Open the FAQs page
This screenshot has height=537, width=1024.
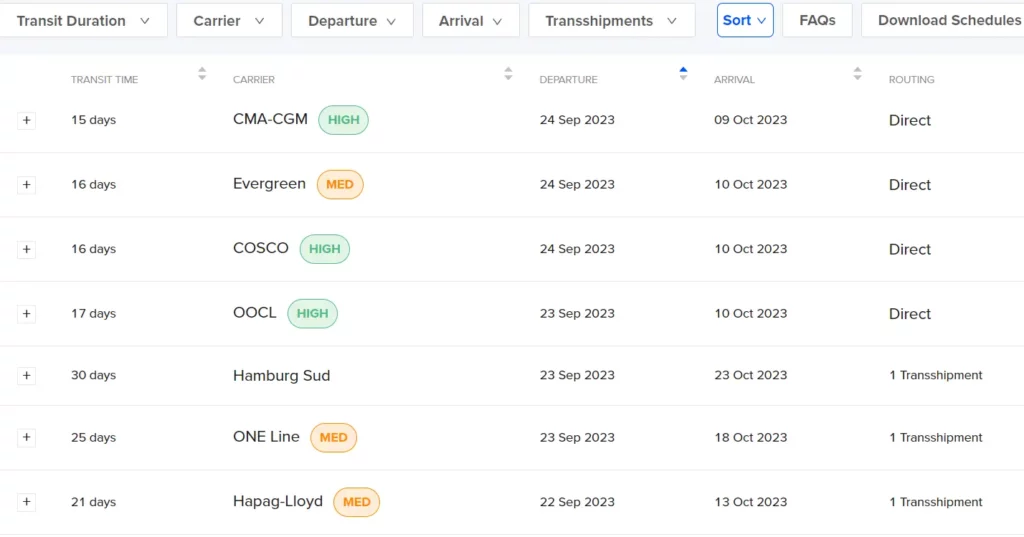coord(817,20)
